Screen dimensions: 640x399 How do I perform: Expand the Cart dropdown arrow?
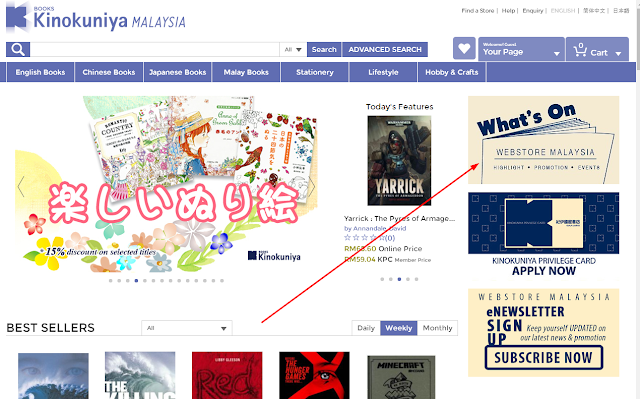click(618, 53)
